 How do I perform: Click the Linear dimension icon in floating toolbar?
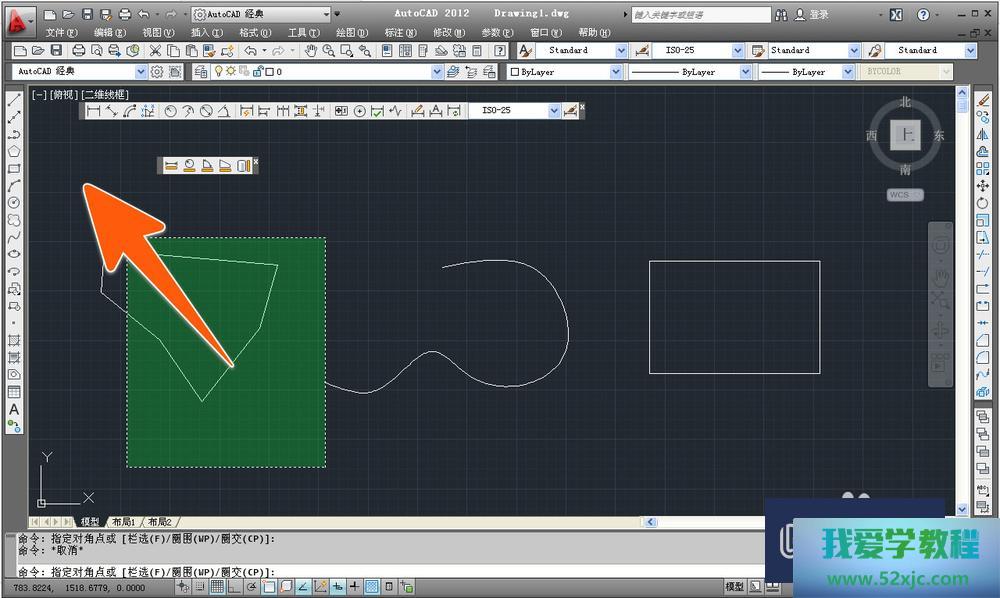[93, 111]
